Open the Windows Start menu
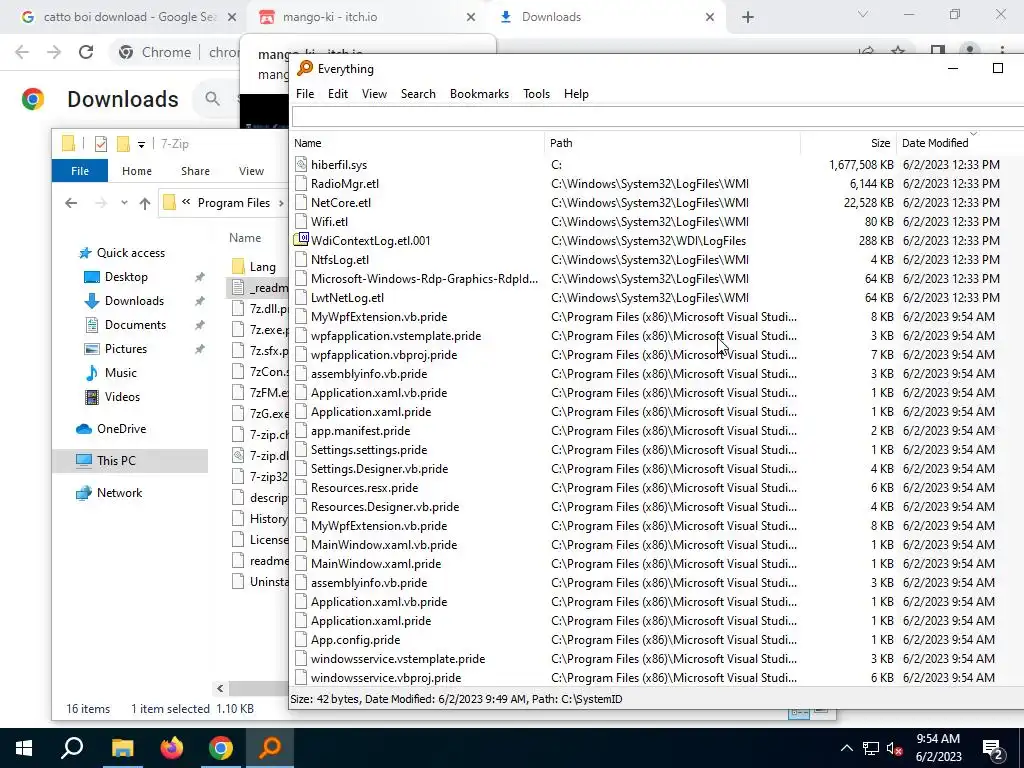Screen dimensions: 1024x768 [24, 748]
